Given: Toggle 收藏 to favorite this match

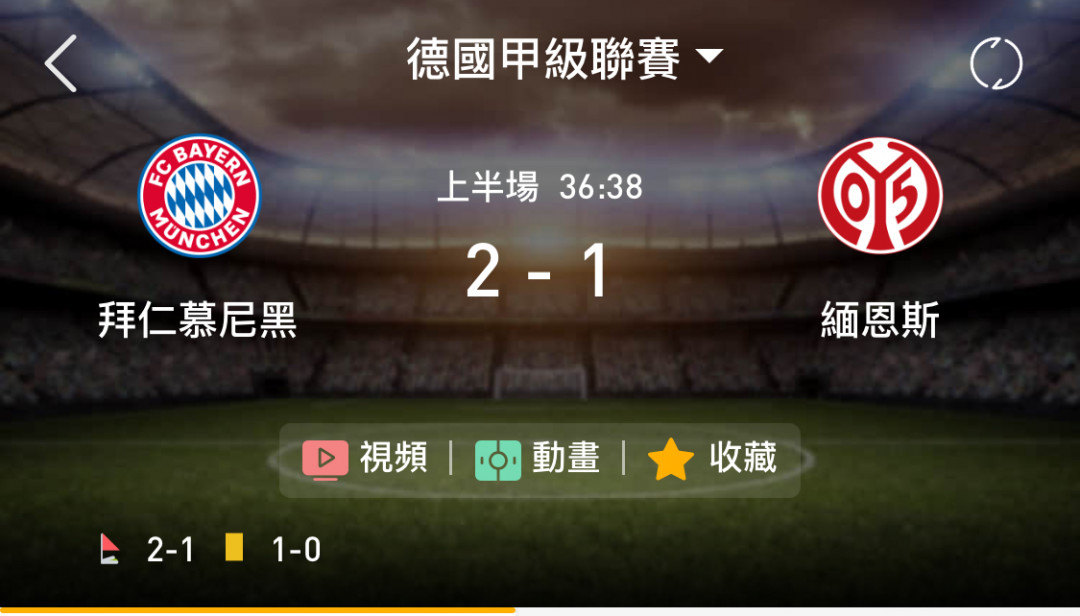Looking at the screenshot, I should (x=743, y=458).
